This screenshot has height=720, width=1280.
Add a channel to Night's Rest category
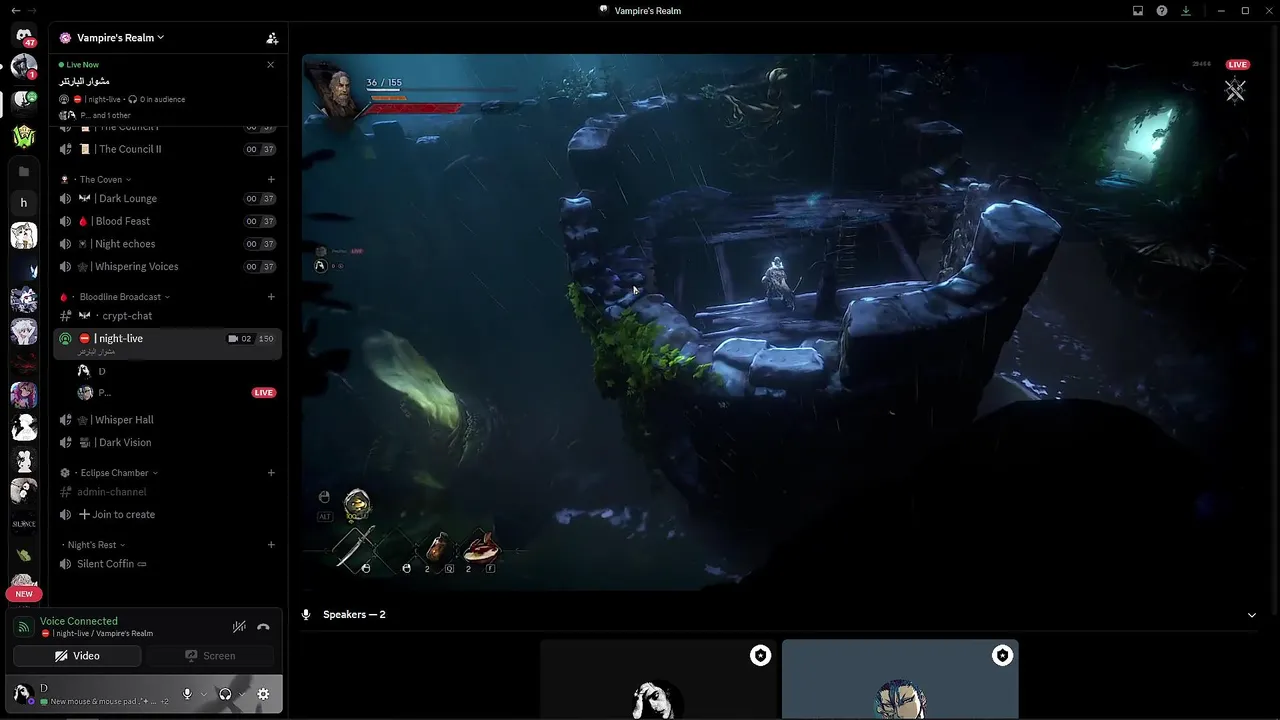pos(271,545)
